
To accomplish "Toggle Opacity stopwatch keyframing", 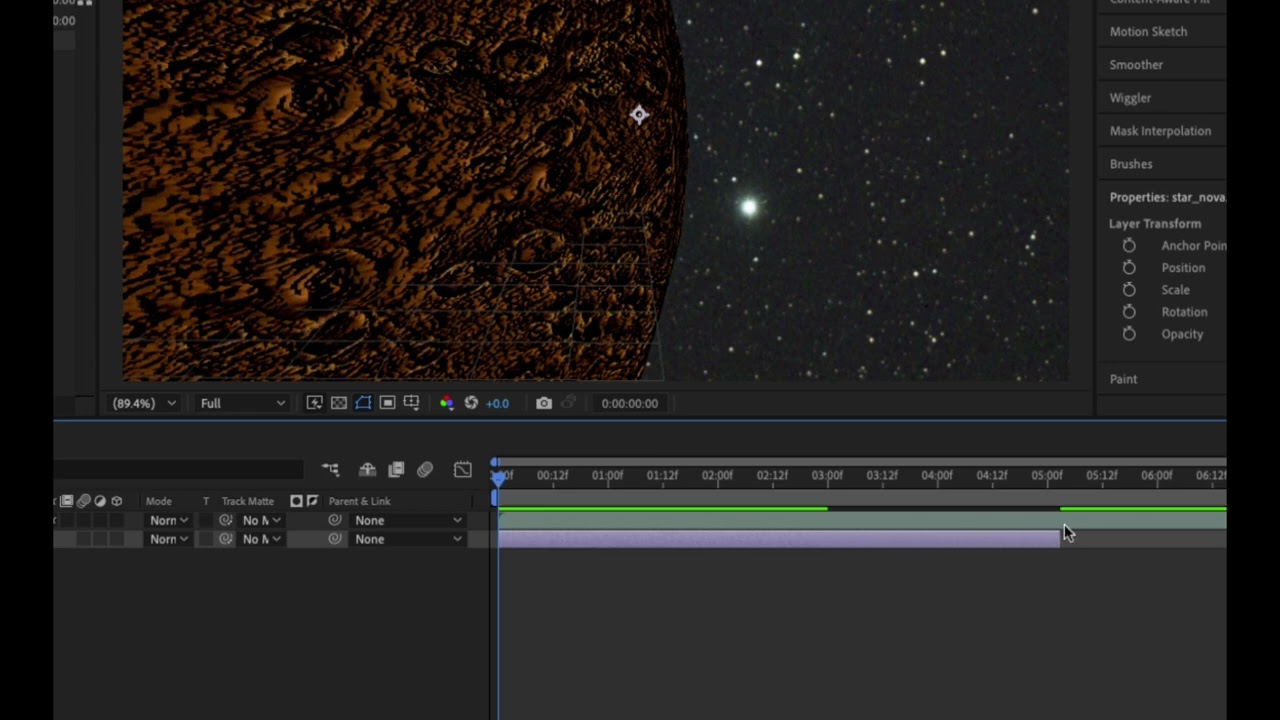I will (x=1129, y=334).
